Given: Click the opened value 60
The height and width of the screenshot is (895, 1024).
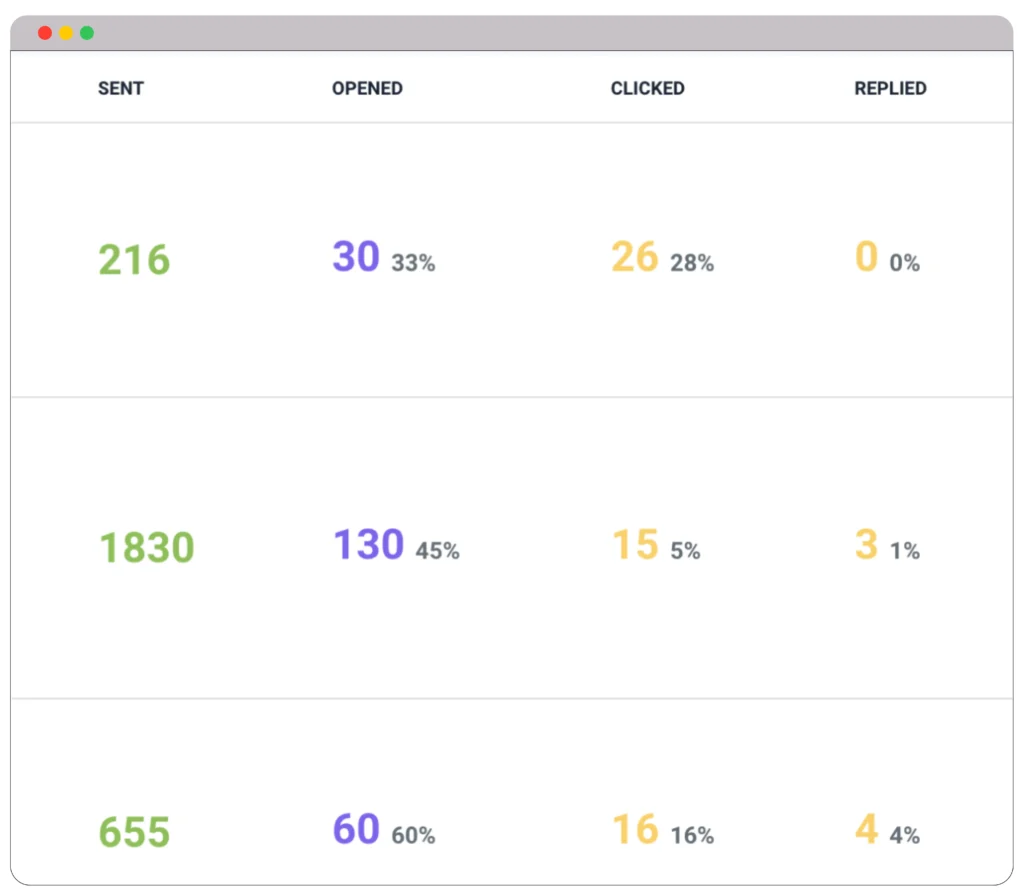Looking at the screenshot, I should (x=355, y=828).
